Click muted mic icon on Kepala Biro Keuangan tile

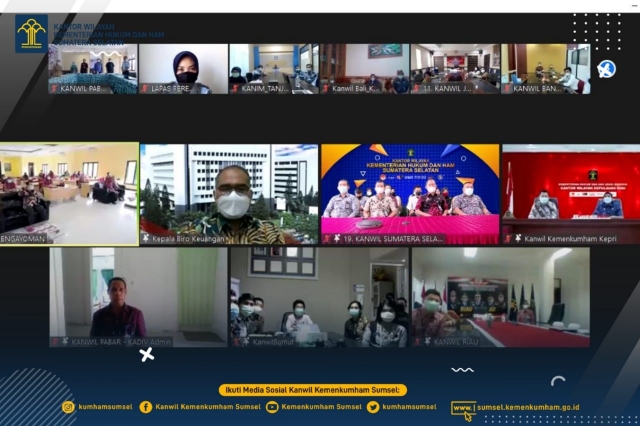146,238
